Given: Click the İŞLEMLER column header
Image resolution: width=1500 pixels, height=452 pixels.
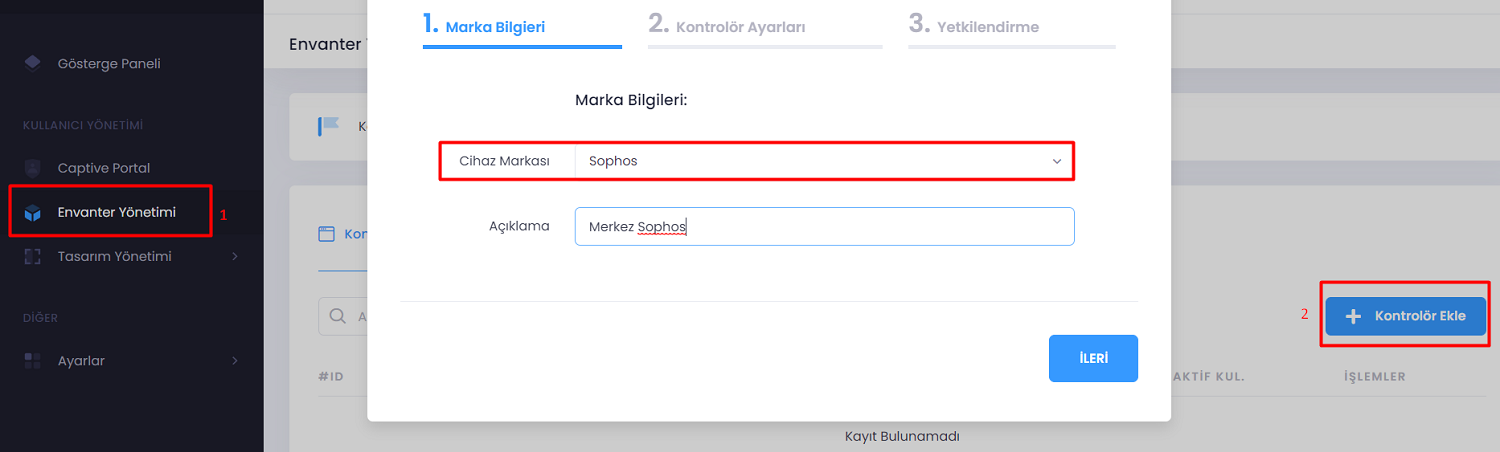Looking at the screenshot, I should (1375, 376).
